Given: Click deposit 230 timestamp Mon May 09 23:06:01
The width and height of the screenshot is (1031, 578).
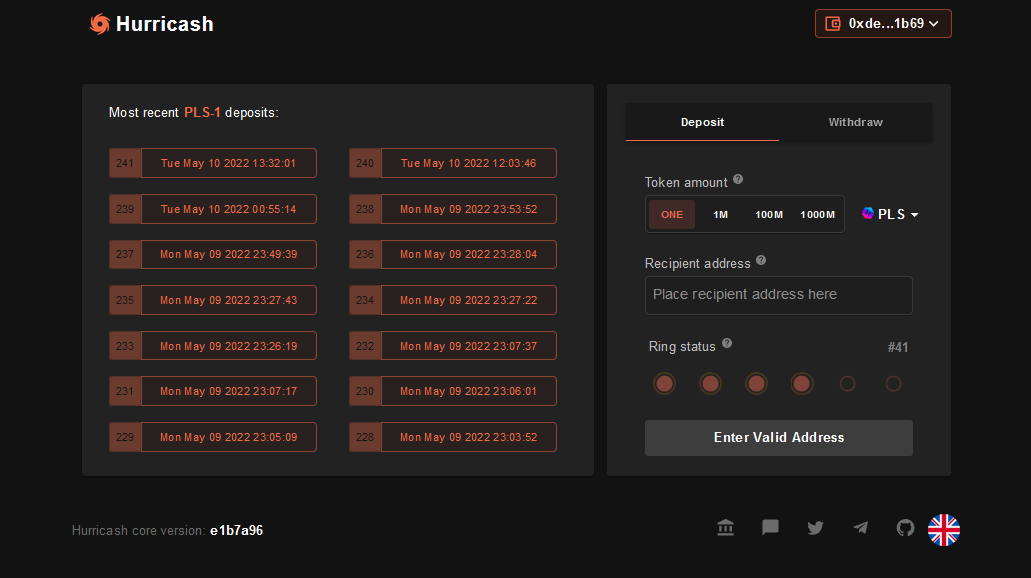Looking at the screenshot, I should point(469,391).
